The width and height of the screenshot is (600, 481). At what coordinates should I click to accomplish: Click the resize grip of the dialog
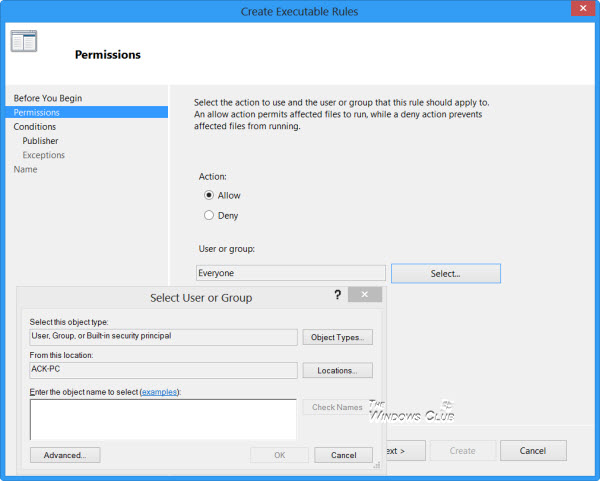[x=377, y=465]
